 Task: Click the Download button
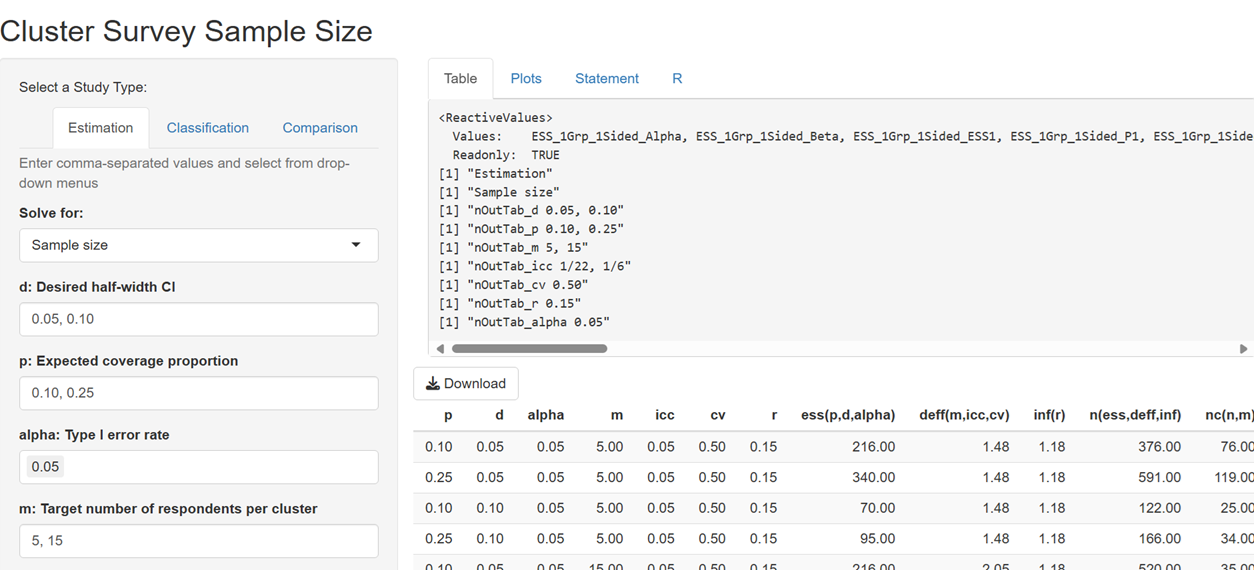466,383
